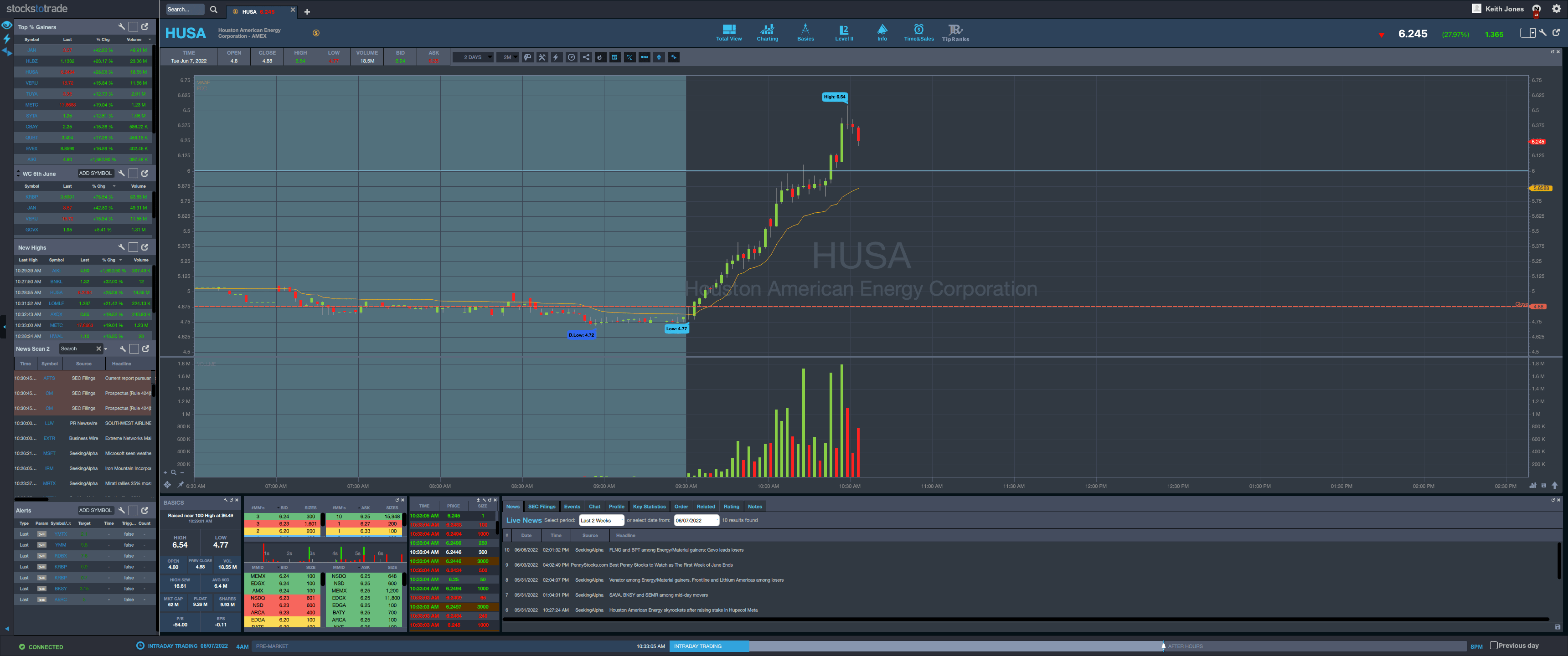1568x656 pixels.
Task: Toggle the Top % Gainers square checkbox
Action: click(133, 27)
